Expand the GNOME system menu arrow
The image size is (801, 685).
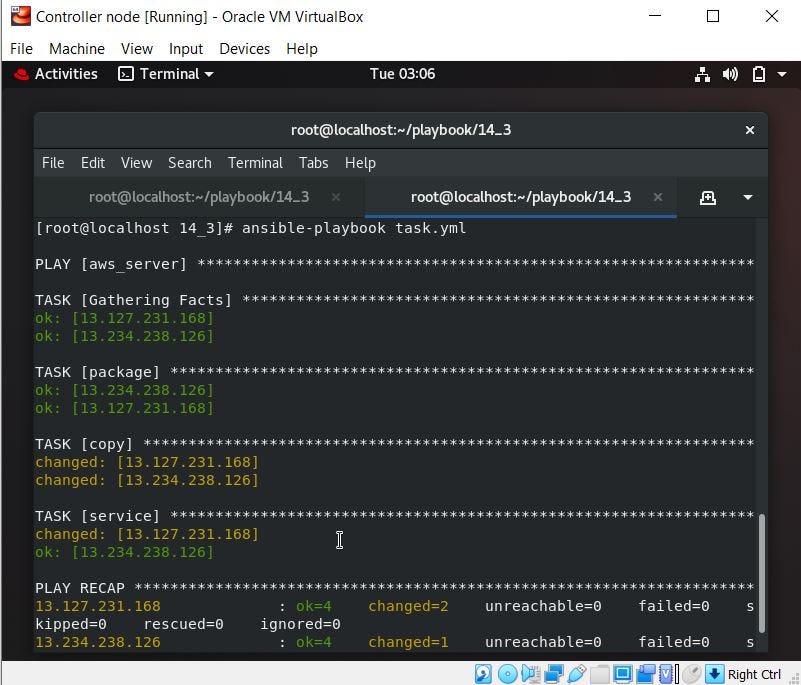(782, 75)
